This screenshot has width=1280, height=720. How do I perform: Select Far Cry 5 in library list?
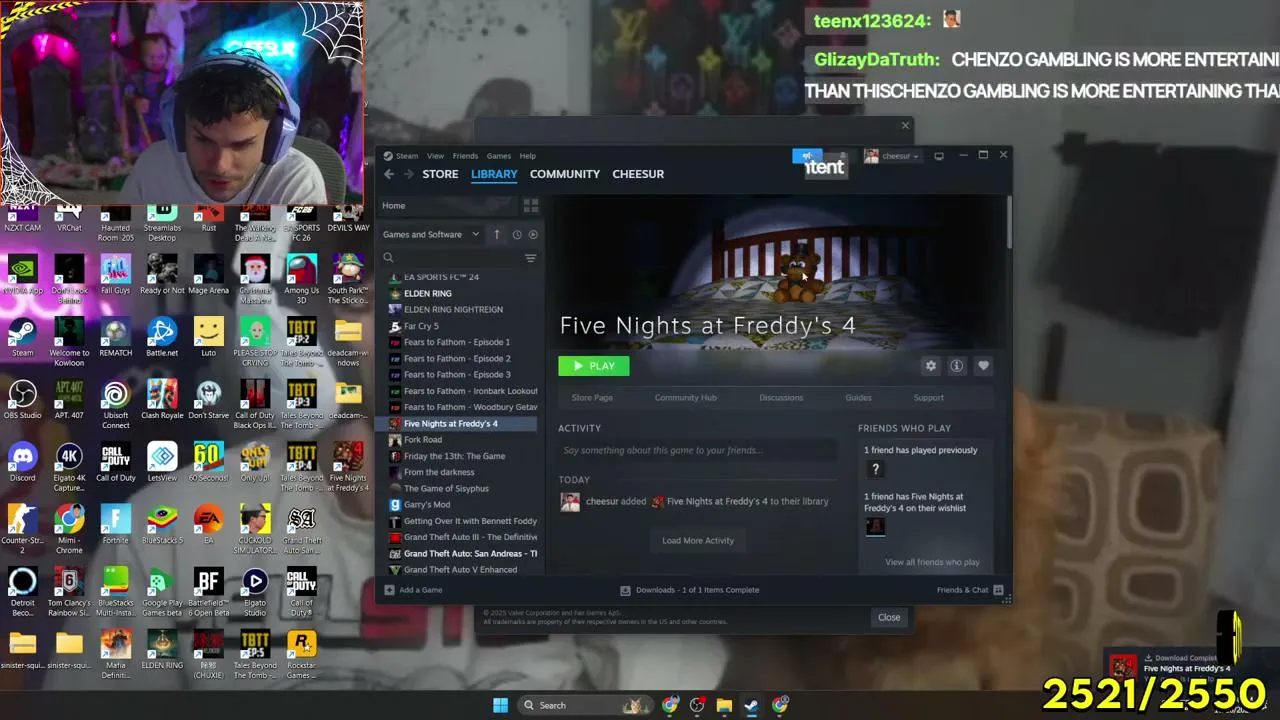tap(421, 326)
